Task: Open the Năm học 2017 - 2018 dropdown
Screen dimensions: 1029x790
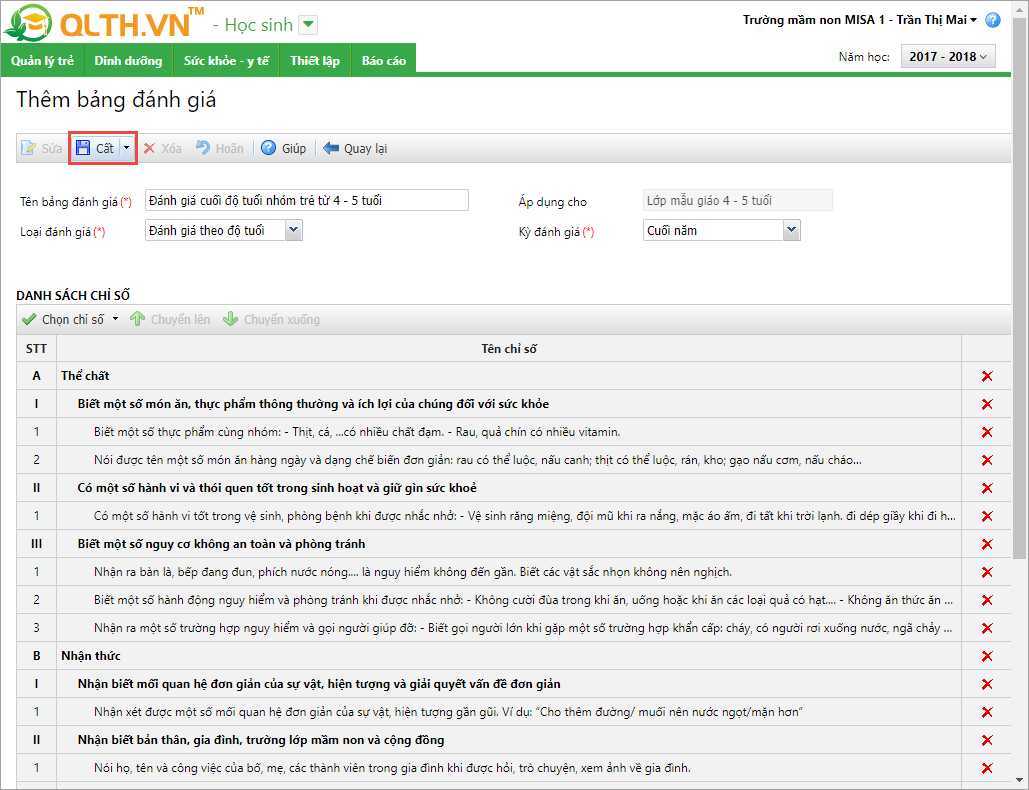Action: (948, 56)
